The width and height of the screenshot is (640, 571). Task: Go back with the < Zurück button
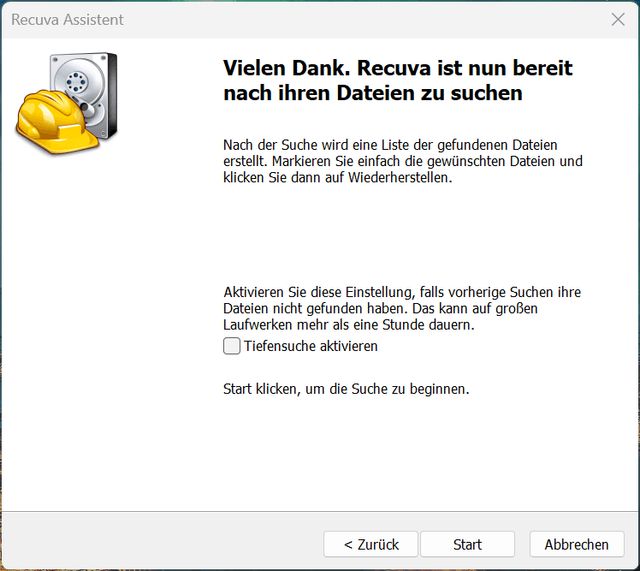(x=371, y=544)
